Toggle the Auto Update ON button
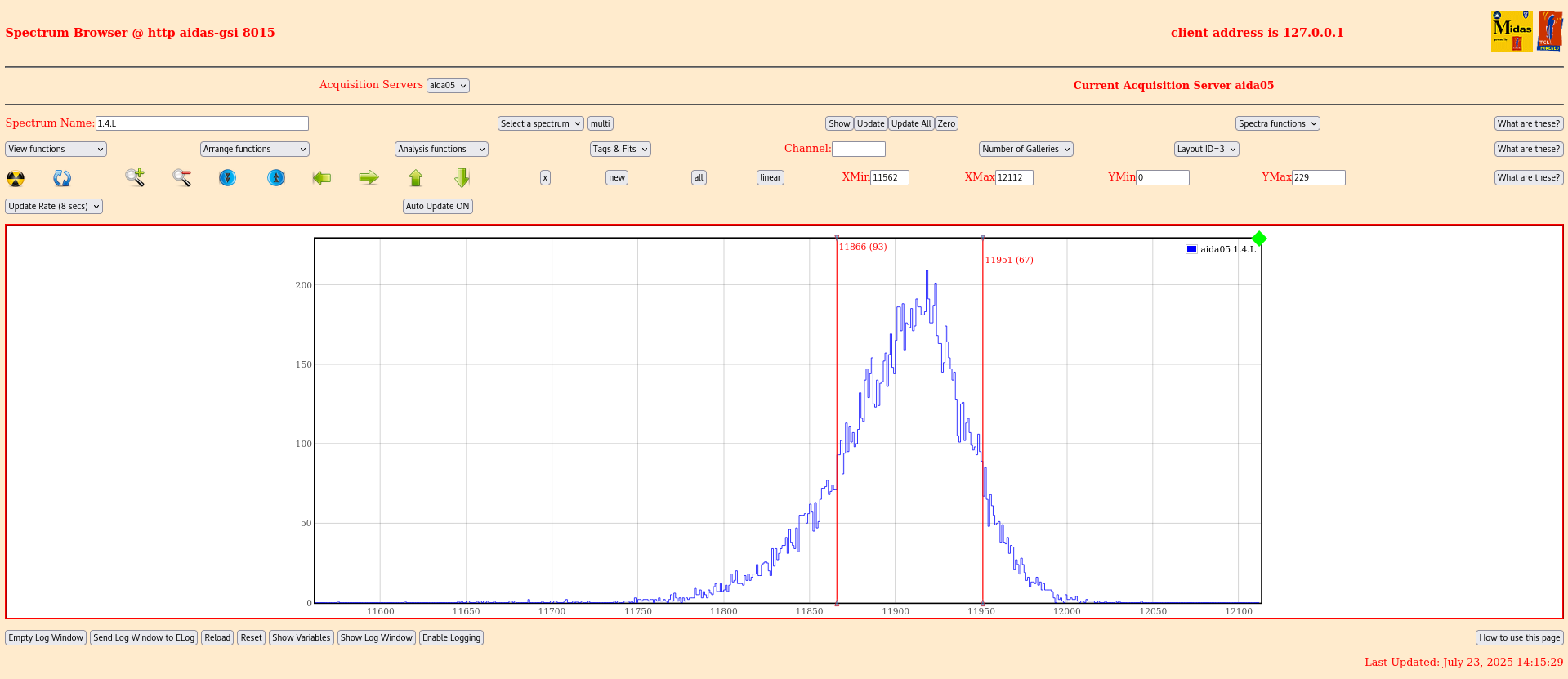The height and width of the screenshot is (679, 1568). click(x=438, y=206)
